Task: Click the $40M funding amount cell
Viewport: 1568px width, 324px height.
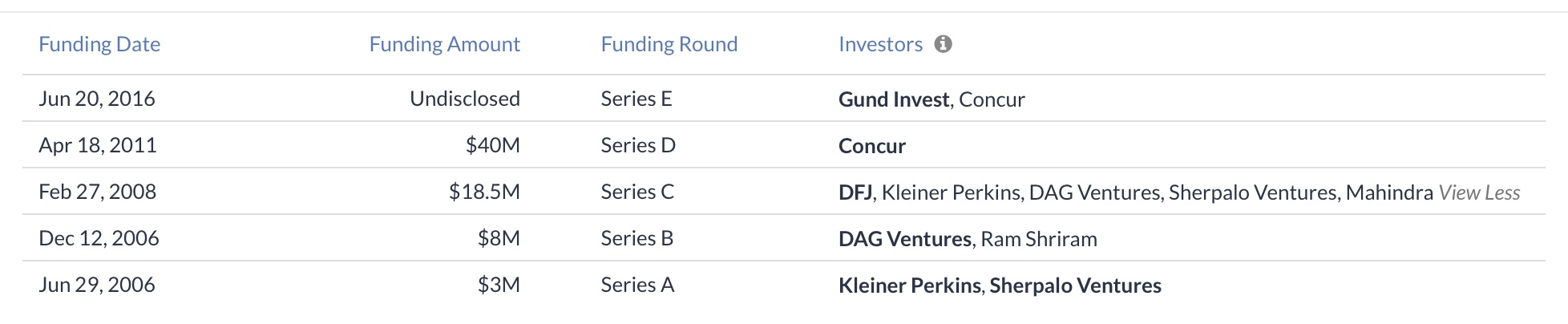Action: coord(492,145)
